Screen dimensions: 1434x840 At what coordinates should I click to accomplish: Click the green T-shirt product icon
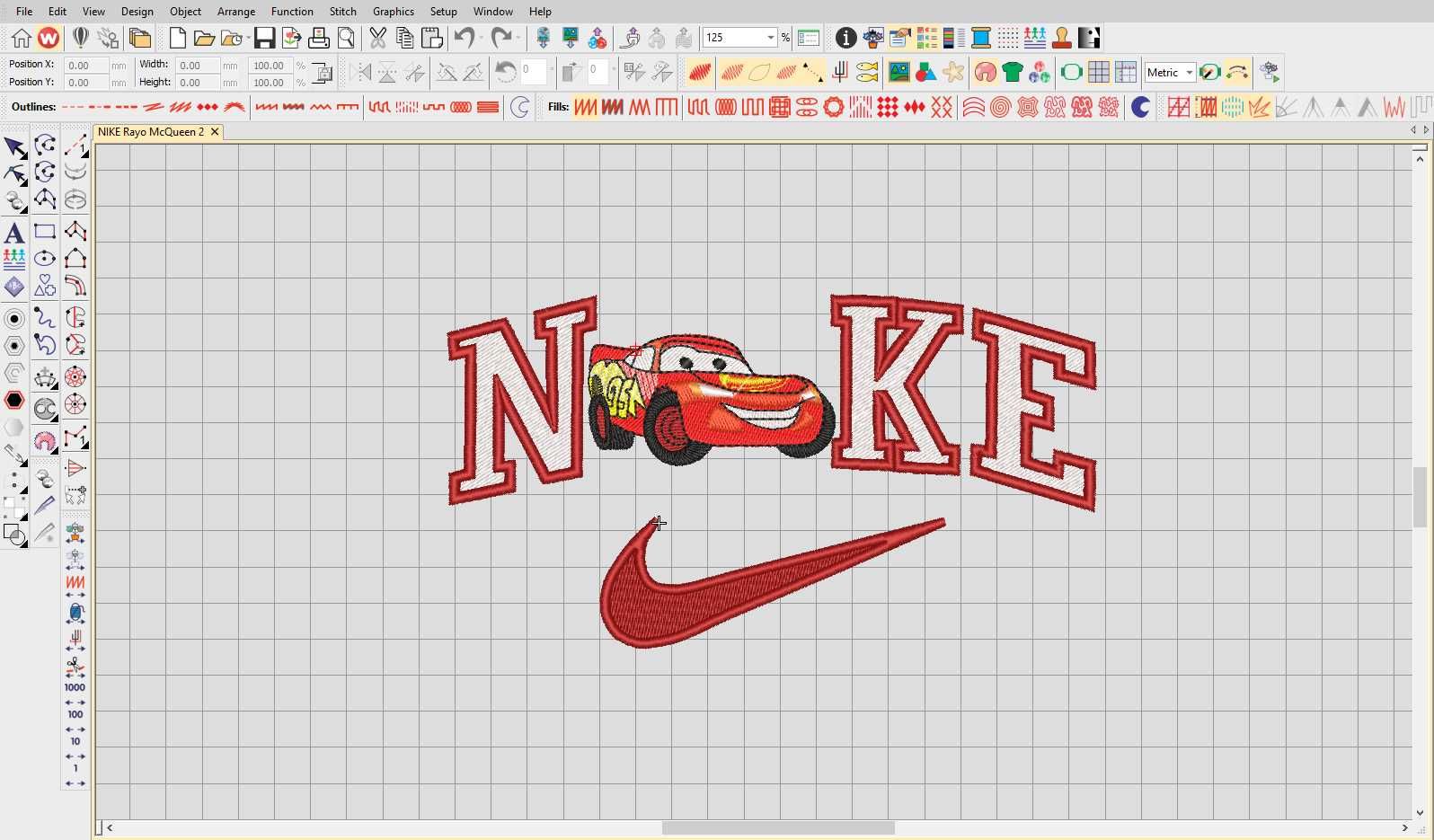(x=1013, y=72)
